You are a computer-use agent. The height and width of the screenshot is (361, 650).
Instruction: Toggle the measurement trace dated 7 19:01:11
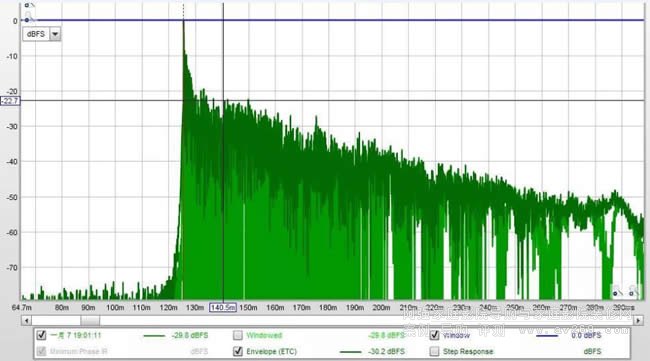(41, 335)
